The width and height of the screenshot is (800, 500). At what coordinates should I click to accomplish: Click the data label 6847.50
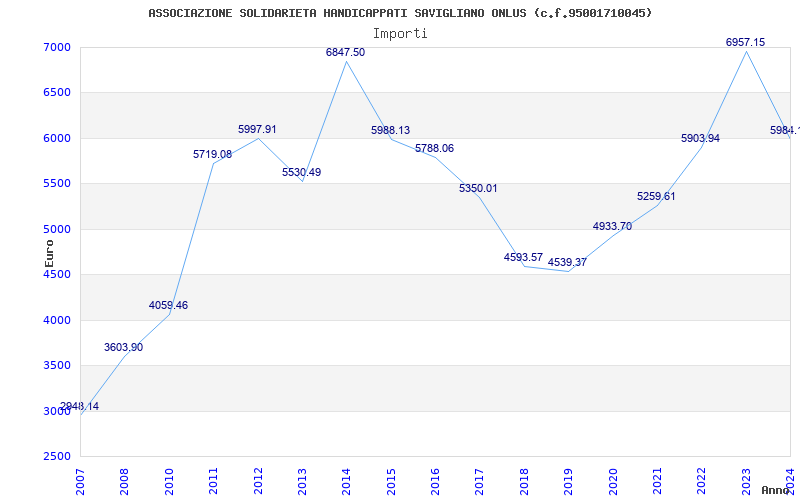point(345,52)
